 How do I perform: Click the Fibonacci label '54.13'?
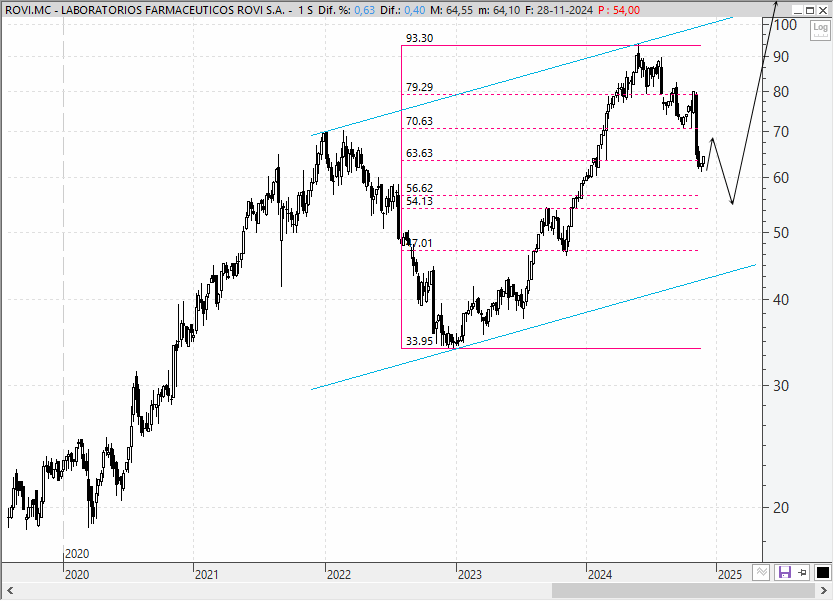(x=419, y=201)
